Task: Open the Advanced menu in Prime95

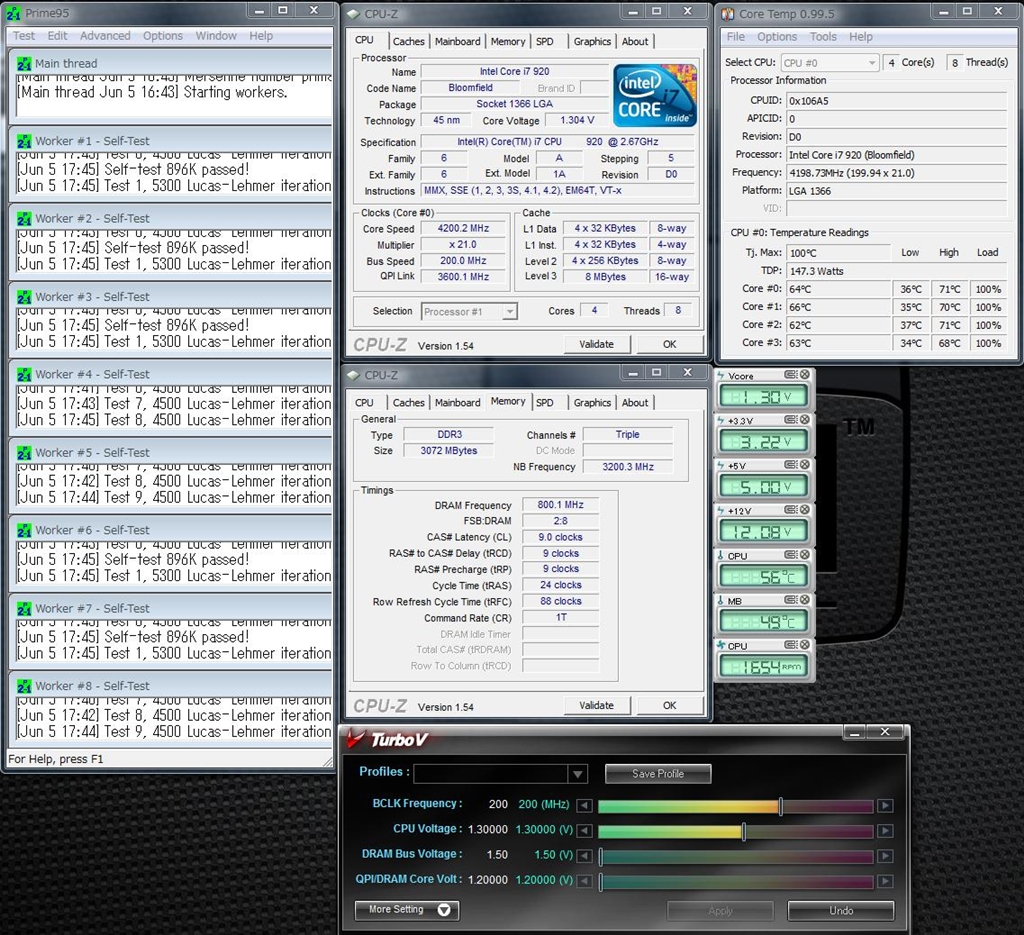Action: tap(105, 36)
